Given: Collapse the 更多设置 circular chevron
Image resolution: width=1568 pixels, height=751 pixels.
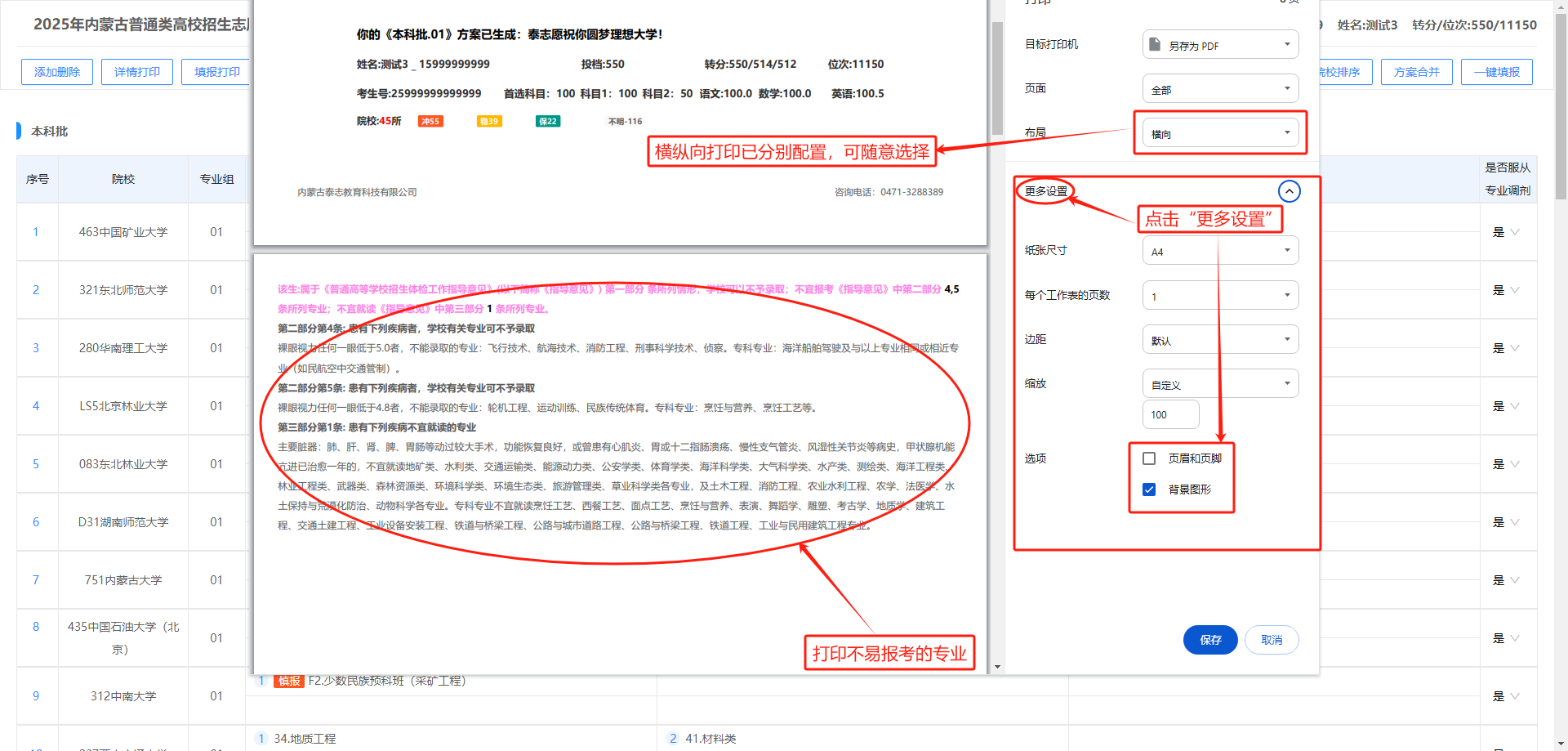Looking at the screenshot, I should coord(1288,191).
